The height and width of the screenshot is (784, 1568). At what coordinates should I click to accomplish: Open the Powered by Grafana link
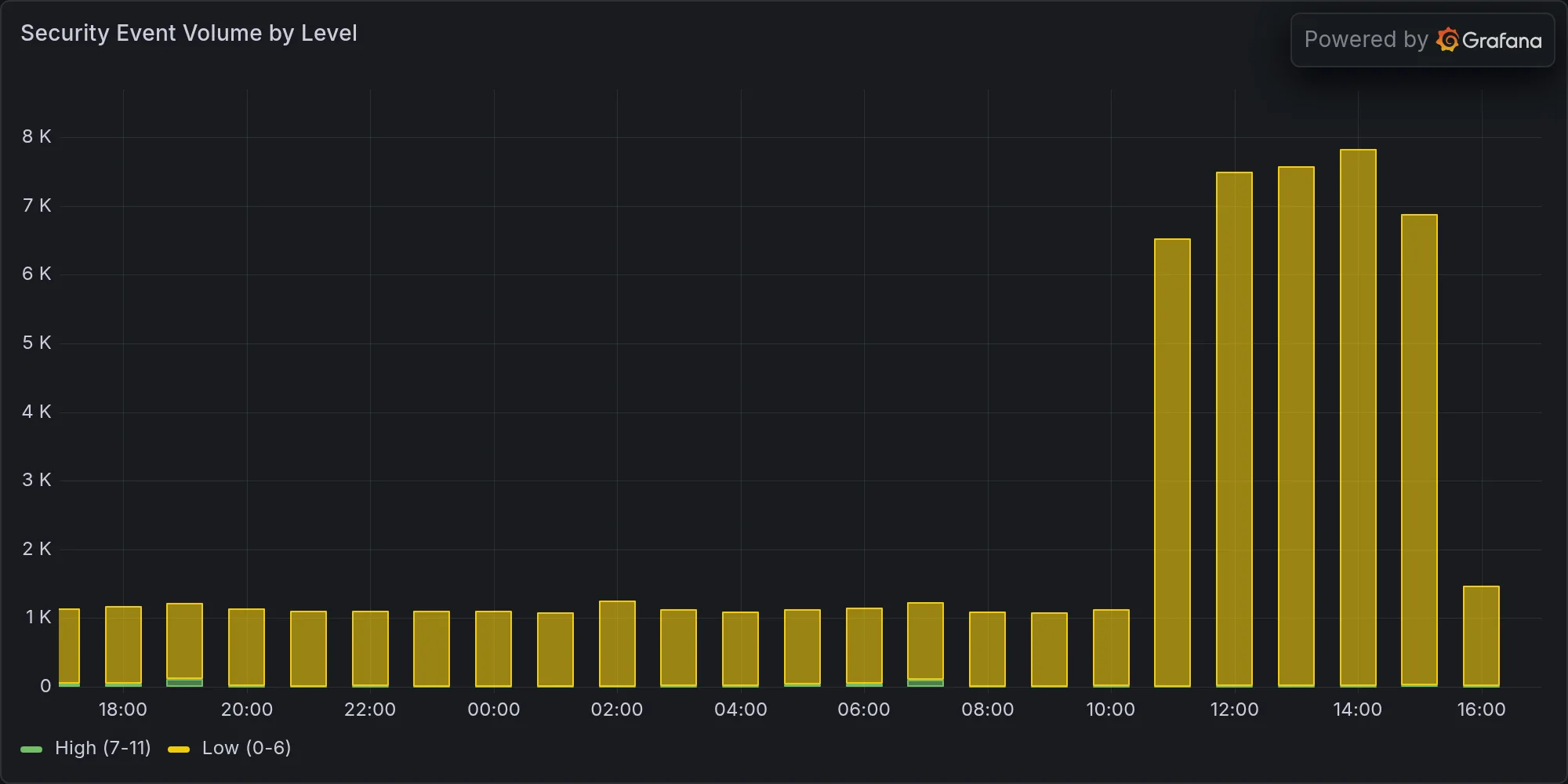[1422, 40]
